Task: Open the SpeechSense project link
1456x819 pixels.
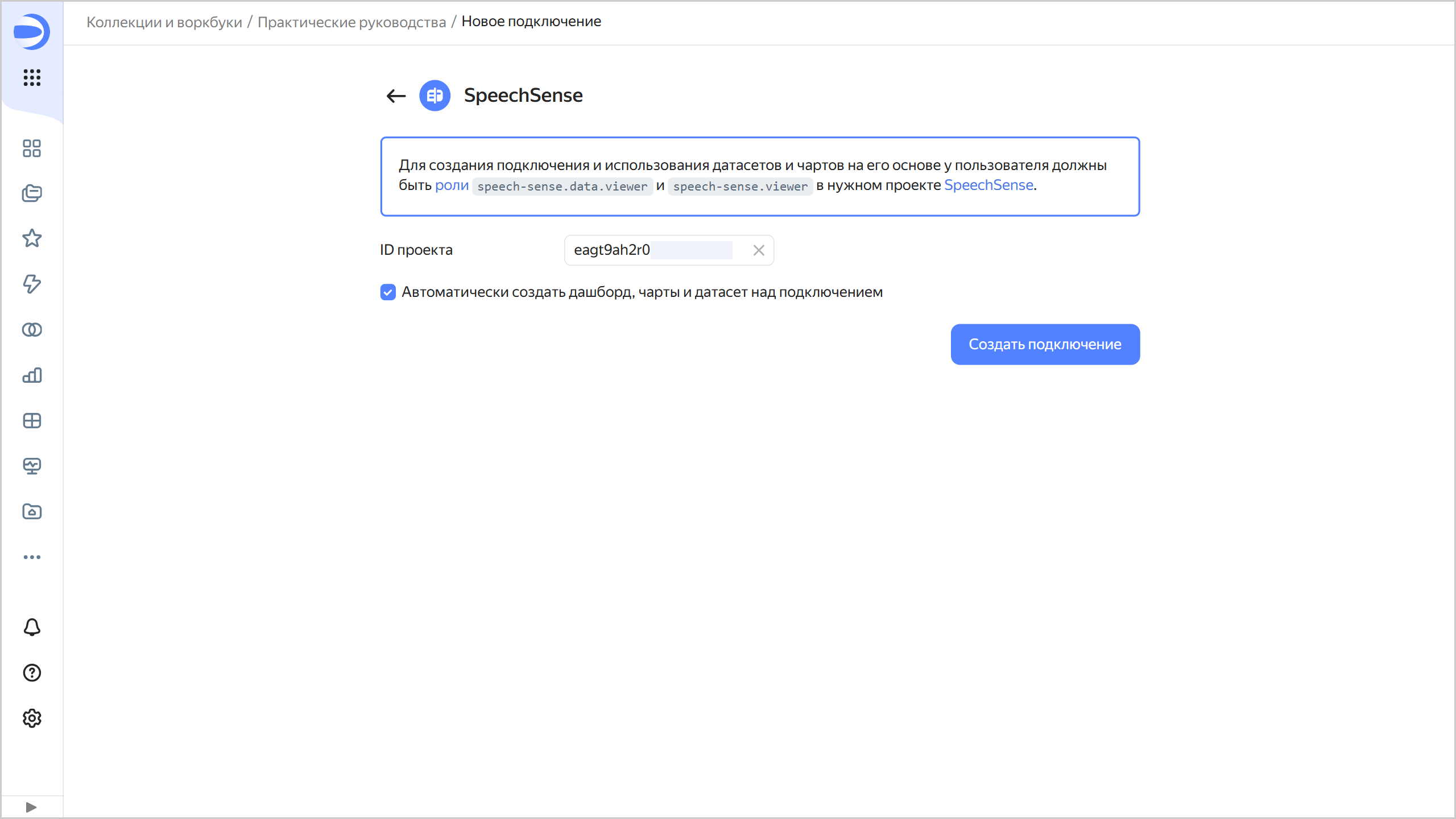Action: (988, 185)
